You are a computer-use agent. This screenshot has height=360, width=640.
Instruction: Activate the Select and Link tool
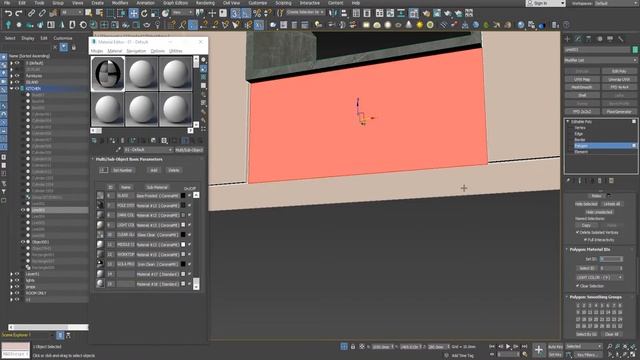[x=31, y=13]
